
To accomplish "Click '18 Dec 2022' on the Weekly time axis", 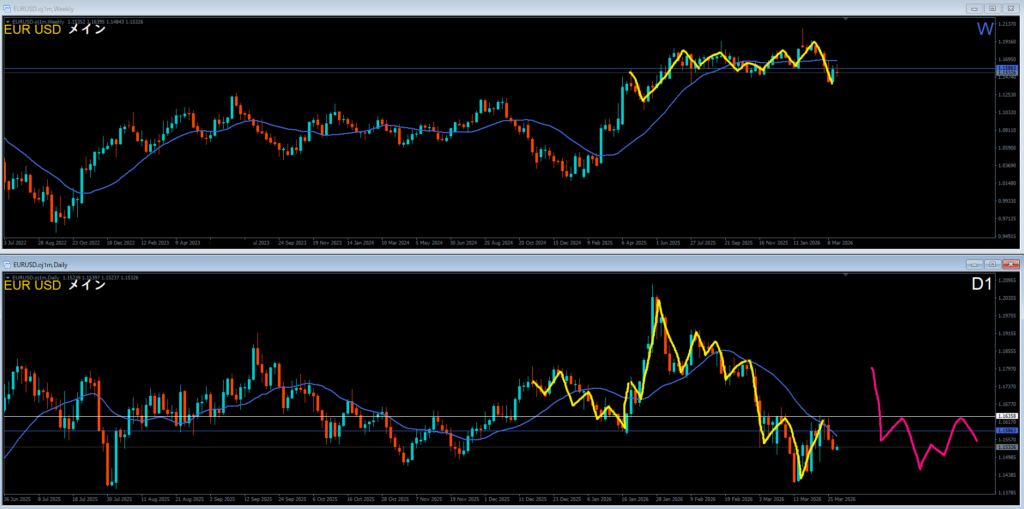I will 120,242.
